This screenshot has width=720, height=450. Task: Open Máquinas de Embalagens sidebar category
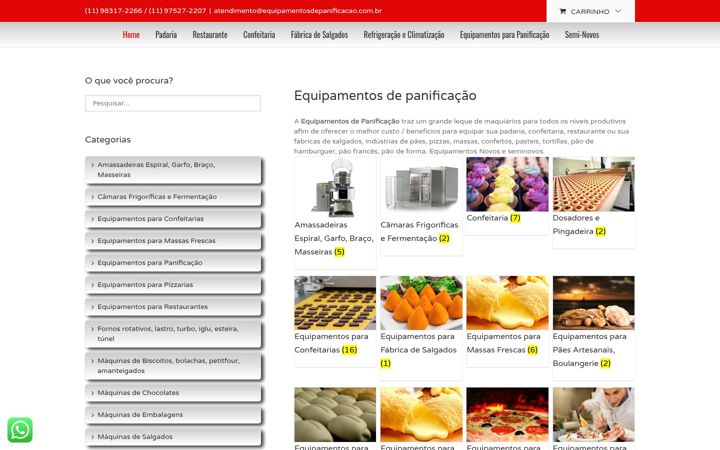pyautogui.click(x=173, y=415)
